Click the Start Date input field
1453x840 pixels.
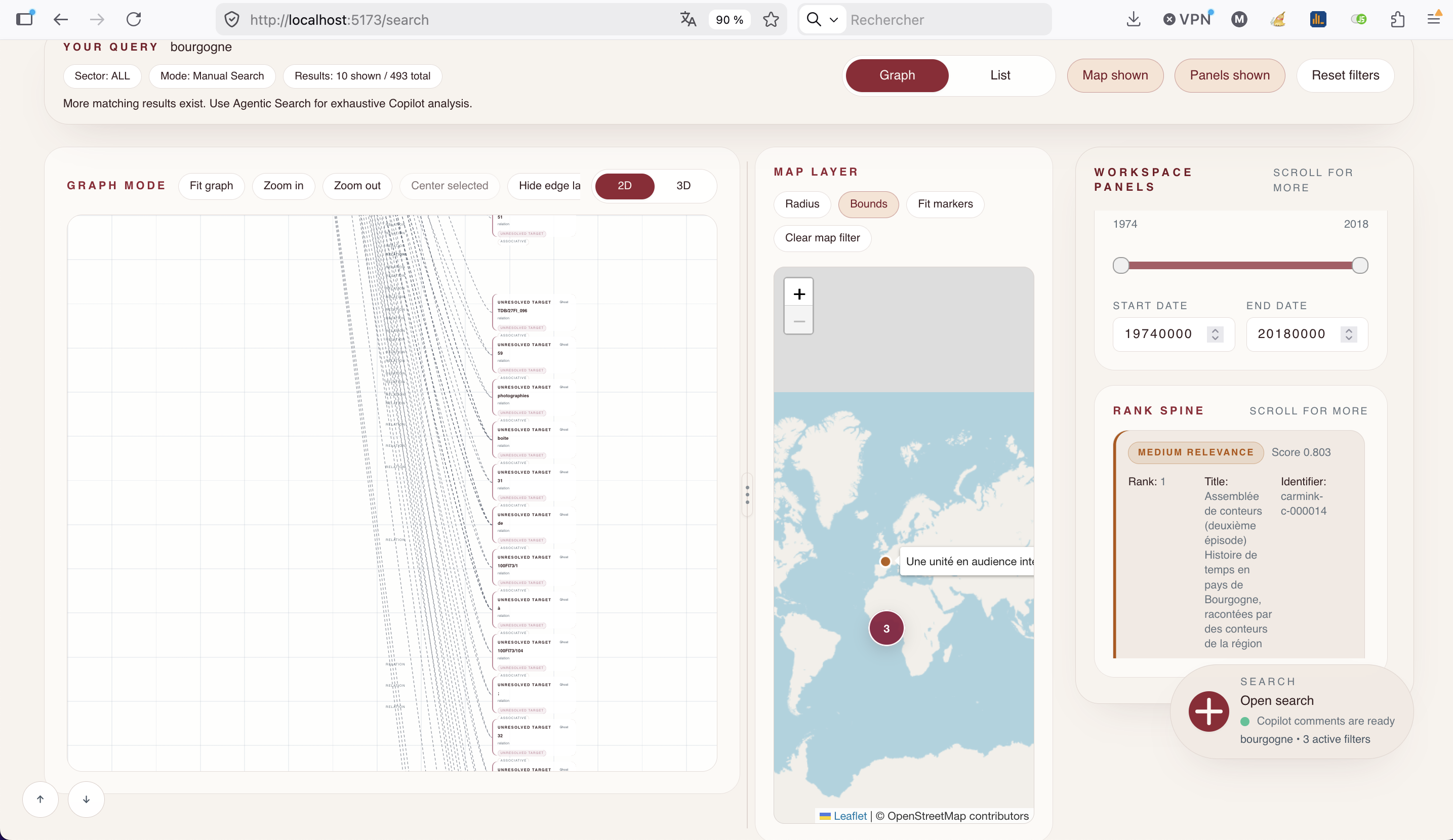click(x=1174, y=334)
